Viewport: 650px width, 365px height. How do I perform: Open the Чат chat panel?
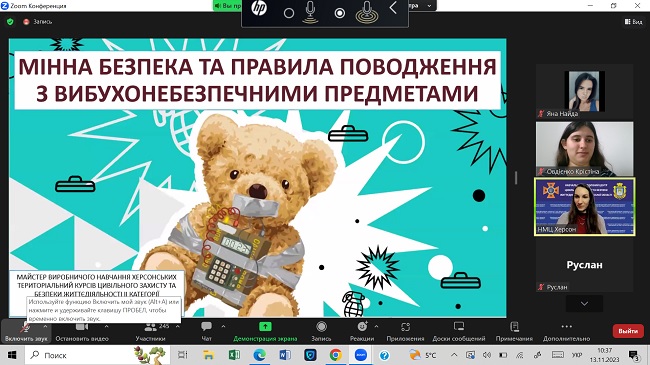point(206,331)
